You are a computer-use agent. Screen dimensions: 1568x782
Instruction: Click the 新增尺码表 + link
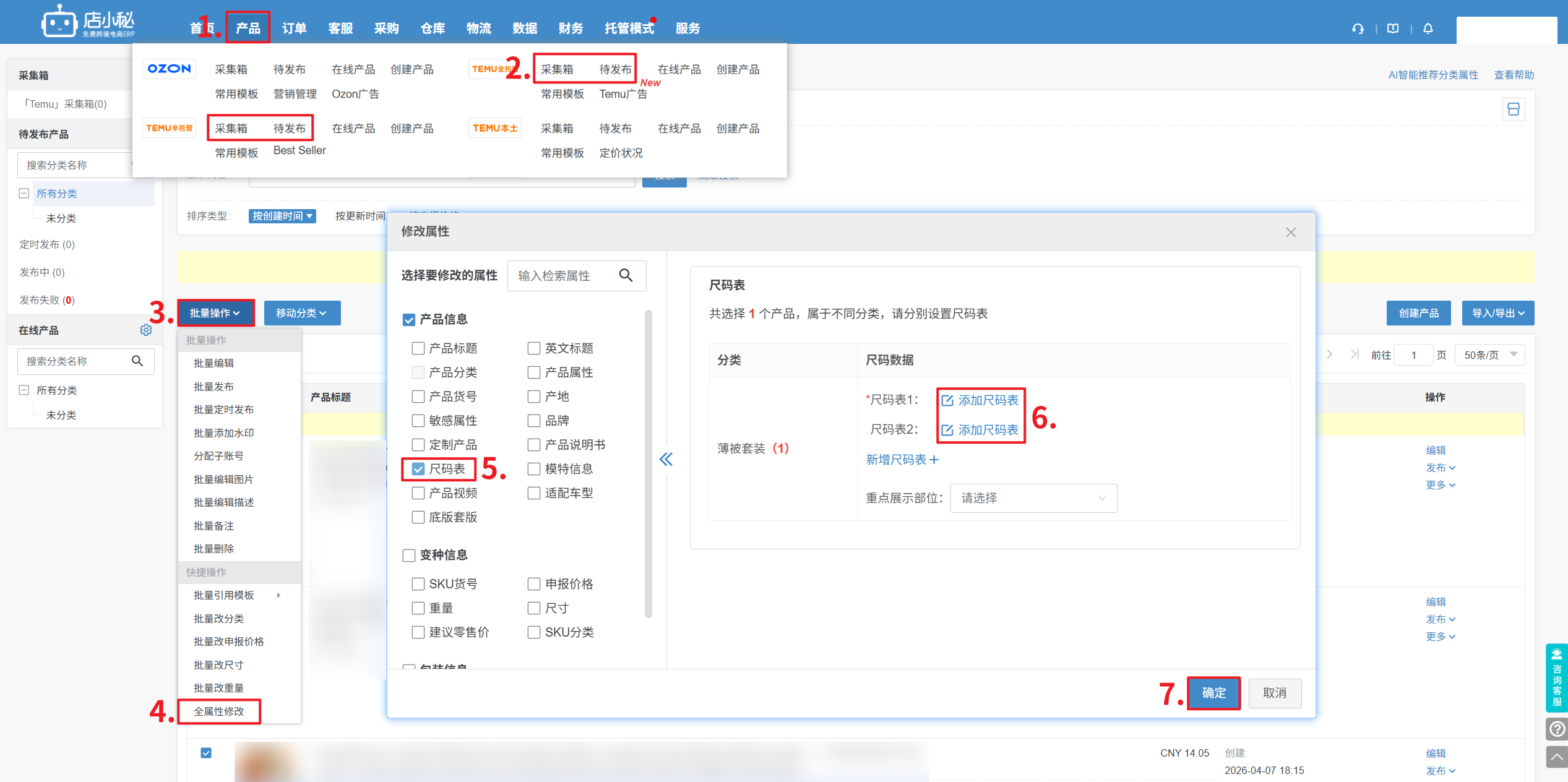click(902, 460)
